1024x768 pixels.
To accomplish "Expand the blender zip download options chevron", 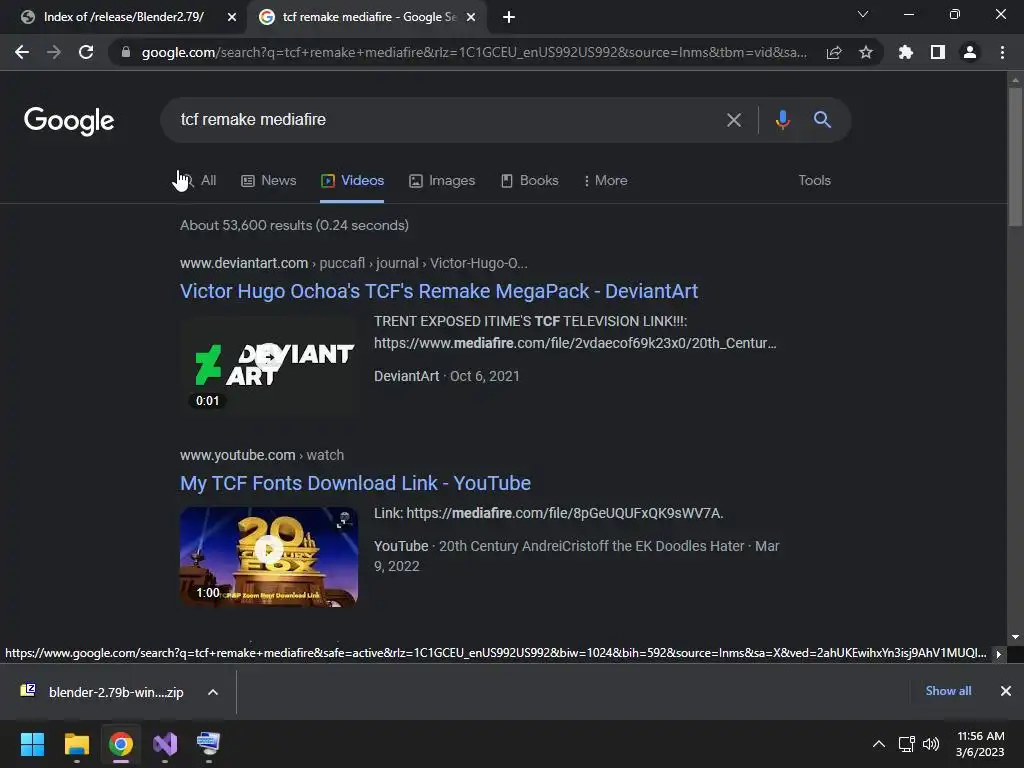I will [x=213, y=692].
